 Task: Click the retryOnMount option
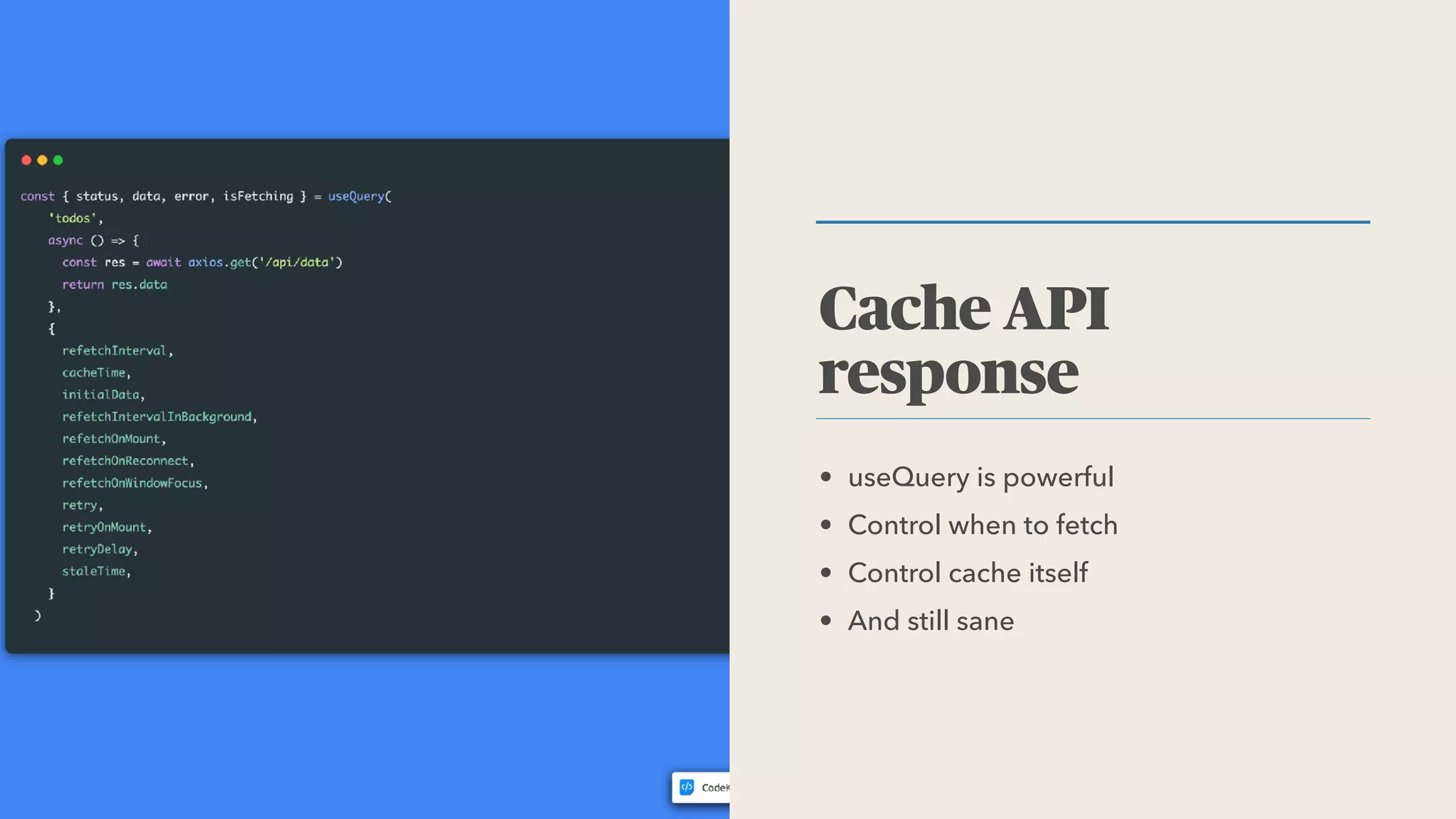pyautogui.click(x=104, y=527)
